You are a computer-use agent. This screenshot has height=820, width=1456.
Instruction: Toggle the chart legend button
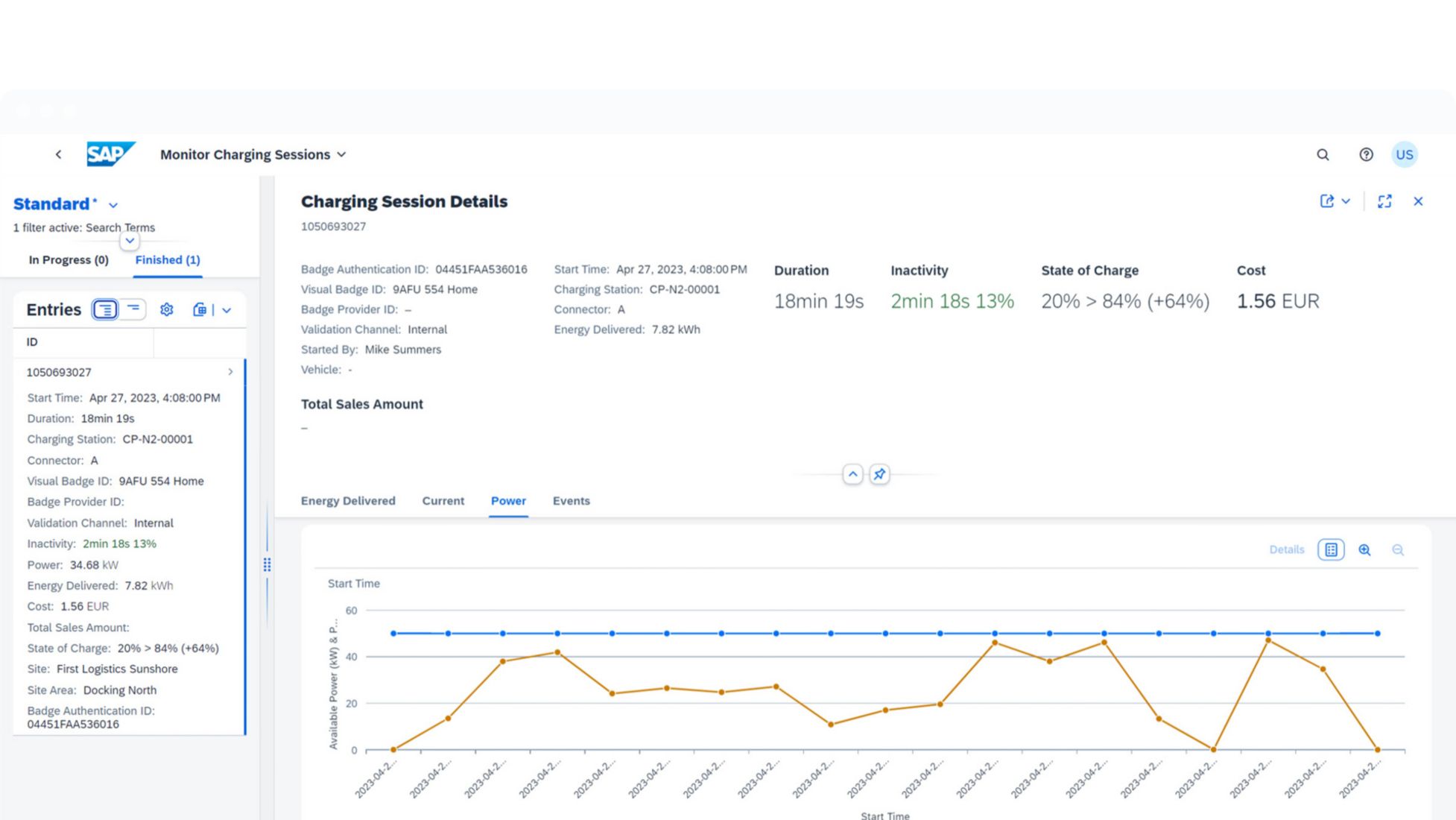point(1331,549)
